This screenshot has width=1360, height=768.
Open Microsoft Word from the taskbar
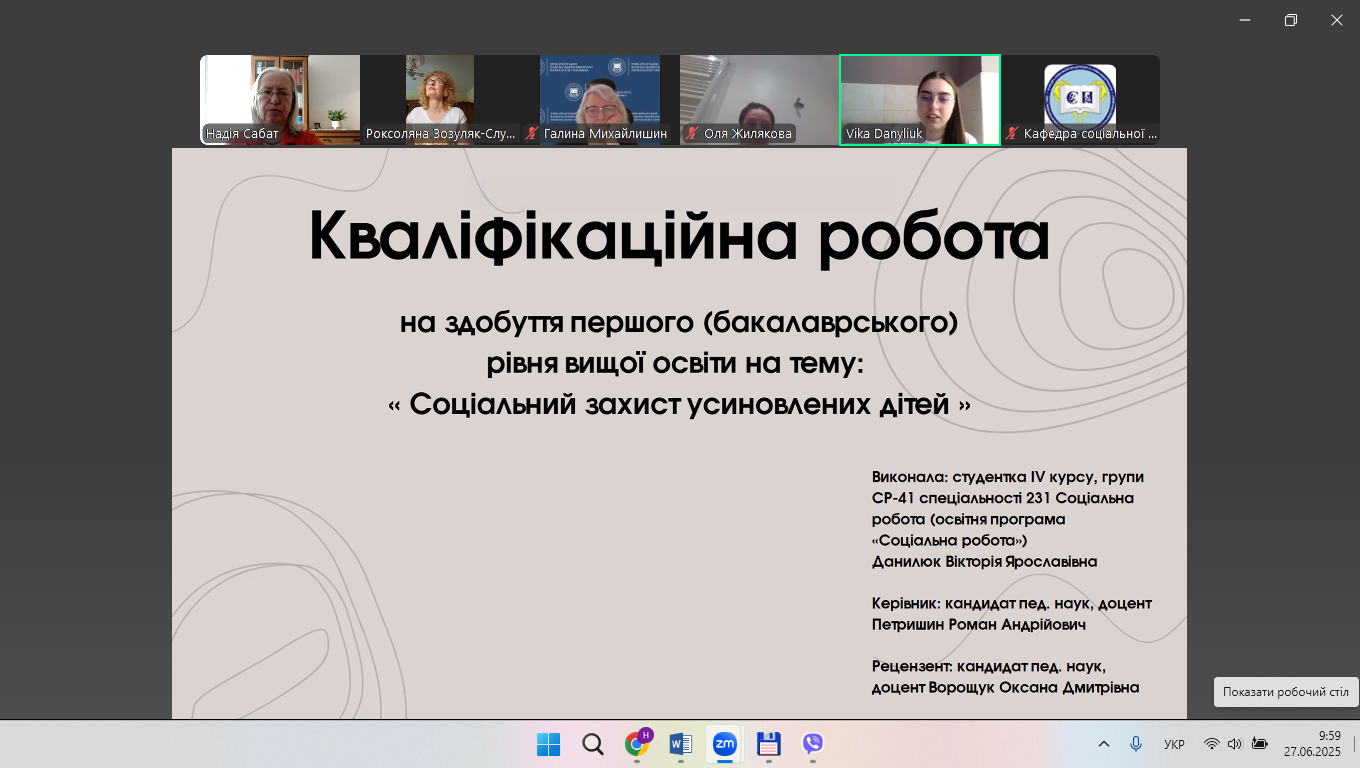[x=681, y=744]
